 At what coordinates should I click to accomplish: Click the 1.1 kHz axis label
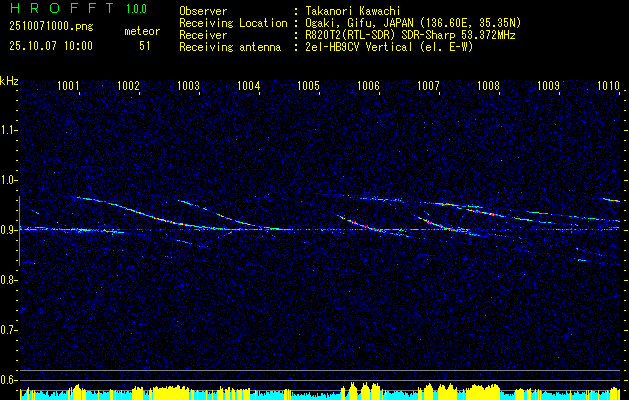pos(8,130)
